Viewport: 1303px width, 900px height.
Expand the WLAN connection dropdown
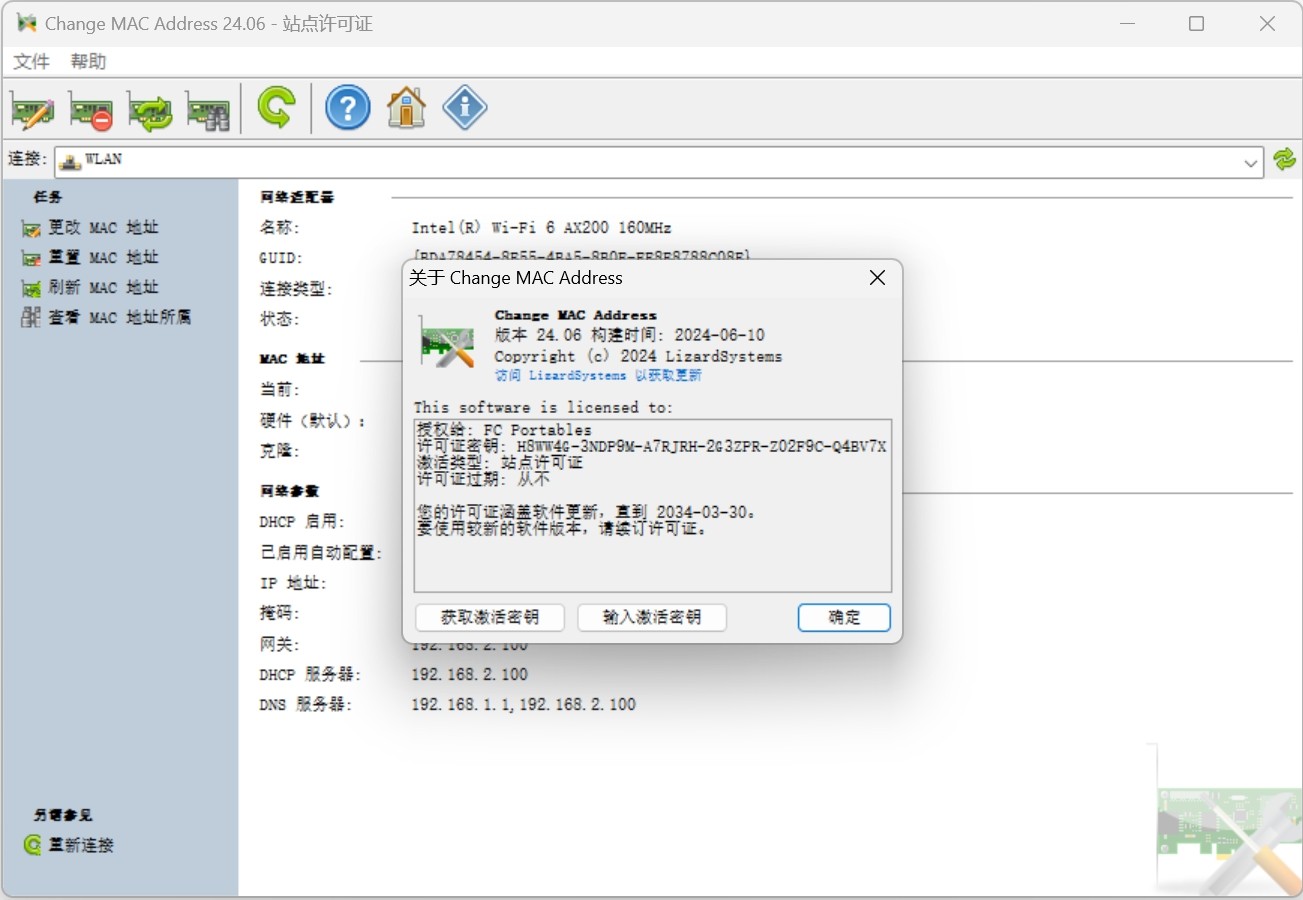tap(1251, 162)
